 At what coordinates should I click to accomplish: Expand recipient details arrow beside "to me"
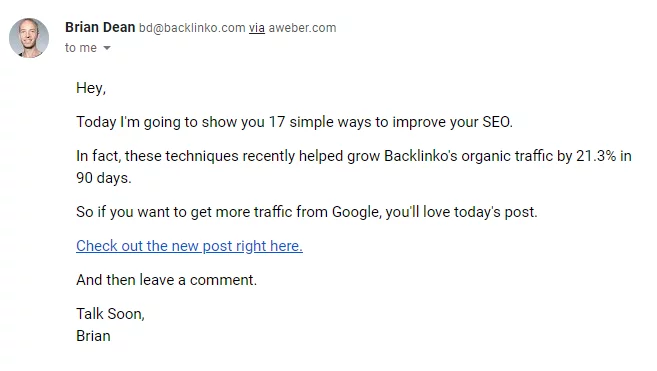pos(107,48)
